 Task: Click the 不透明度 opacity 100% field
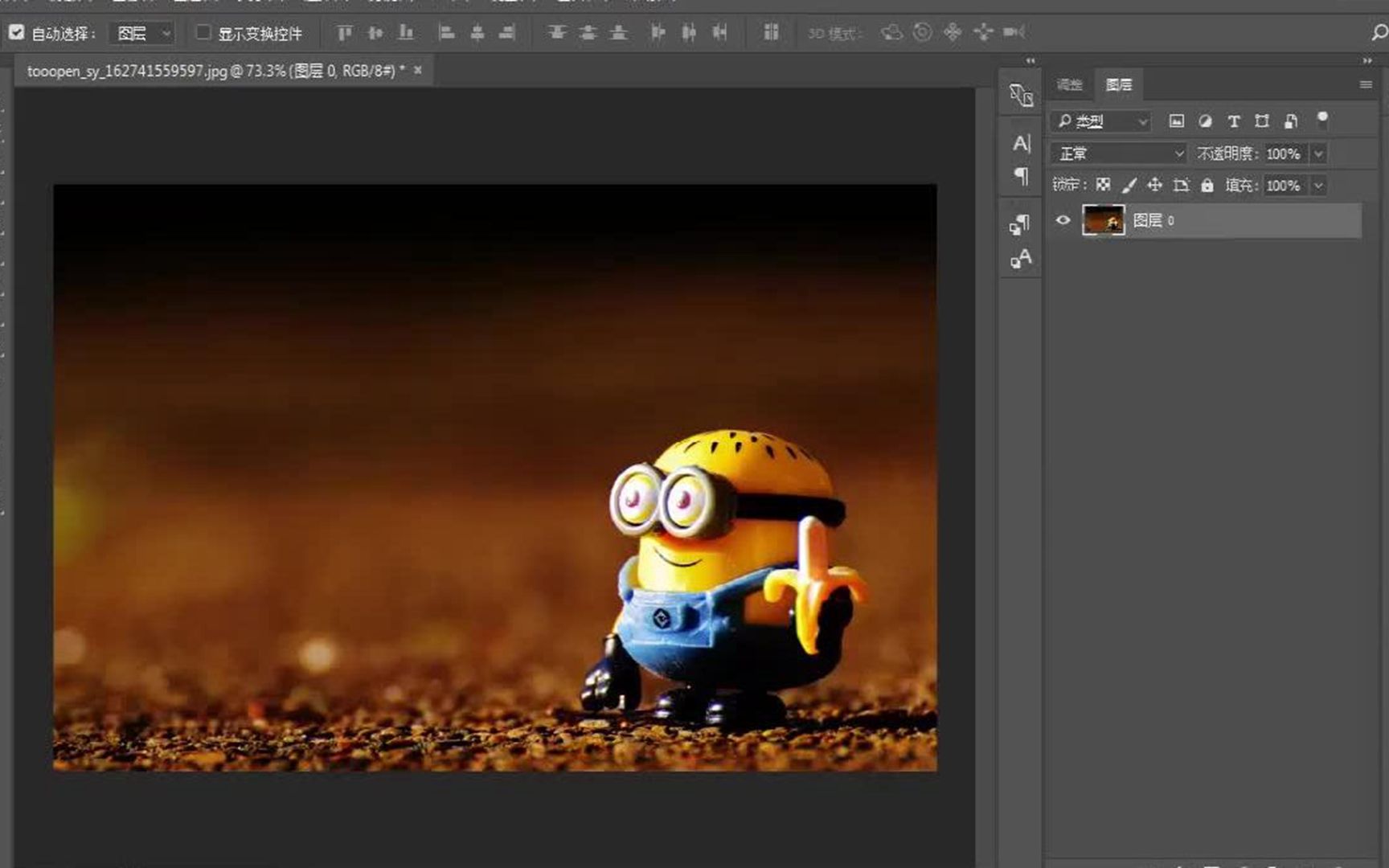(x=1285, y=154)
